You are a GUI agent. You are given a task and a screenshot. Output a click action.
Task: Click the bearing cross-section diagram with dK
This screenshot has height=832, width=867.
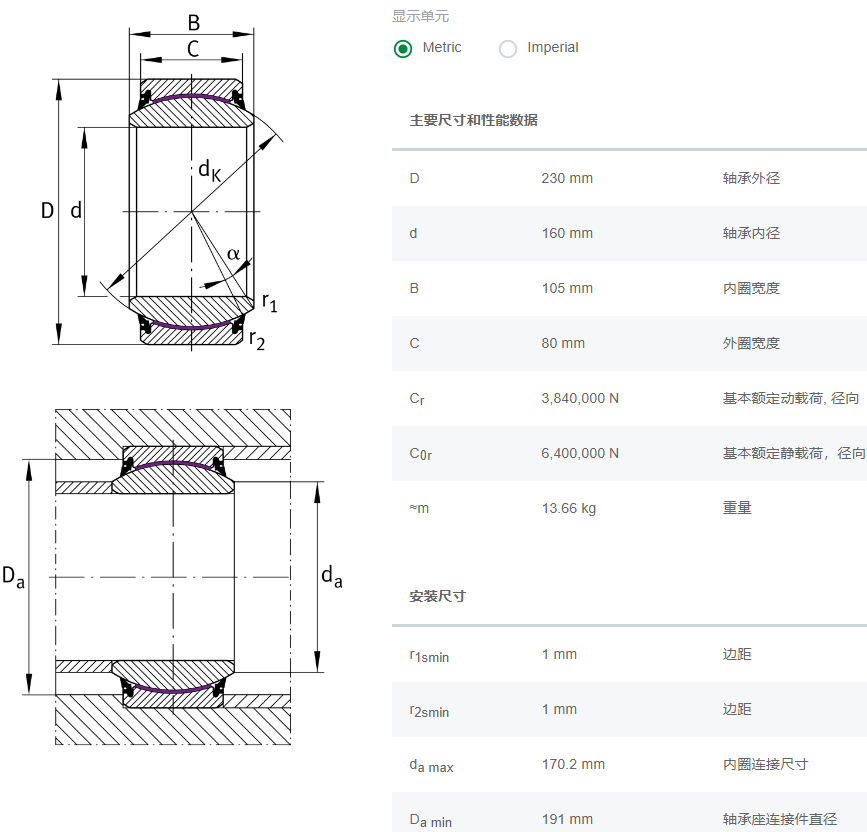[163, 184]
